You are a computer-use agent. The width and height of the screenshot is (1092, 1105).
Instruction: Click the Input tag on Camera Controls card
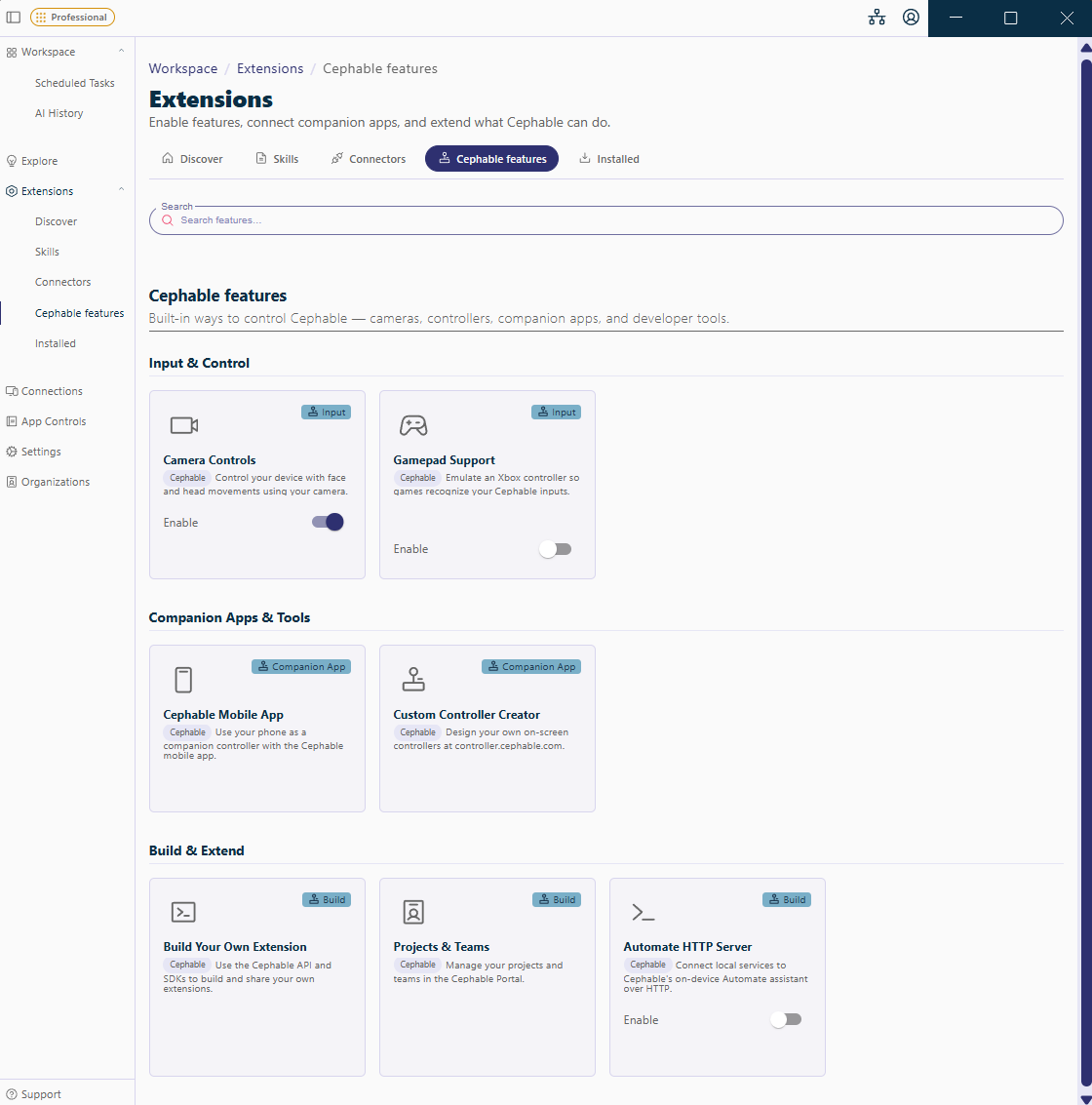327,413
